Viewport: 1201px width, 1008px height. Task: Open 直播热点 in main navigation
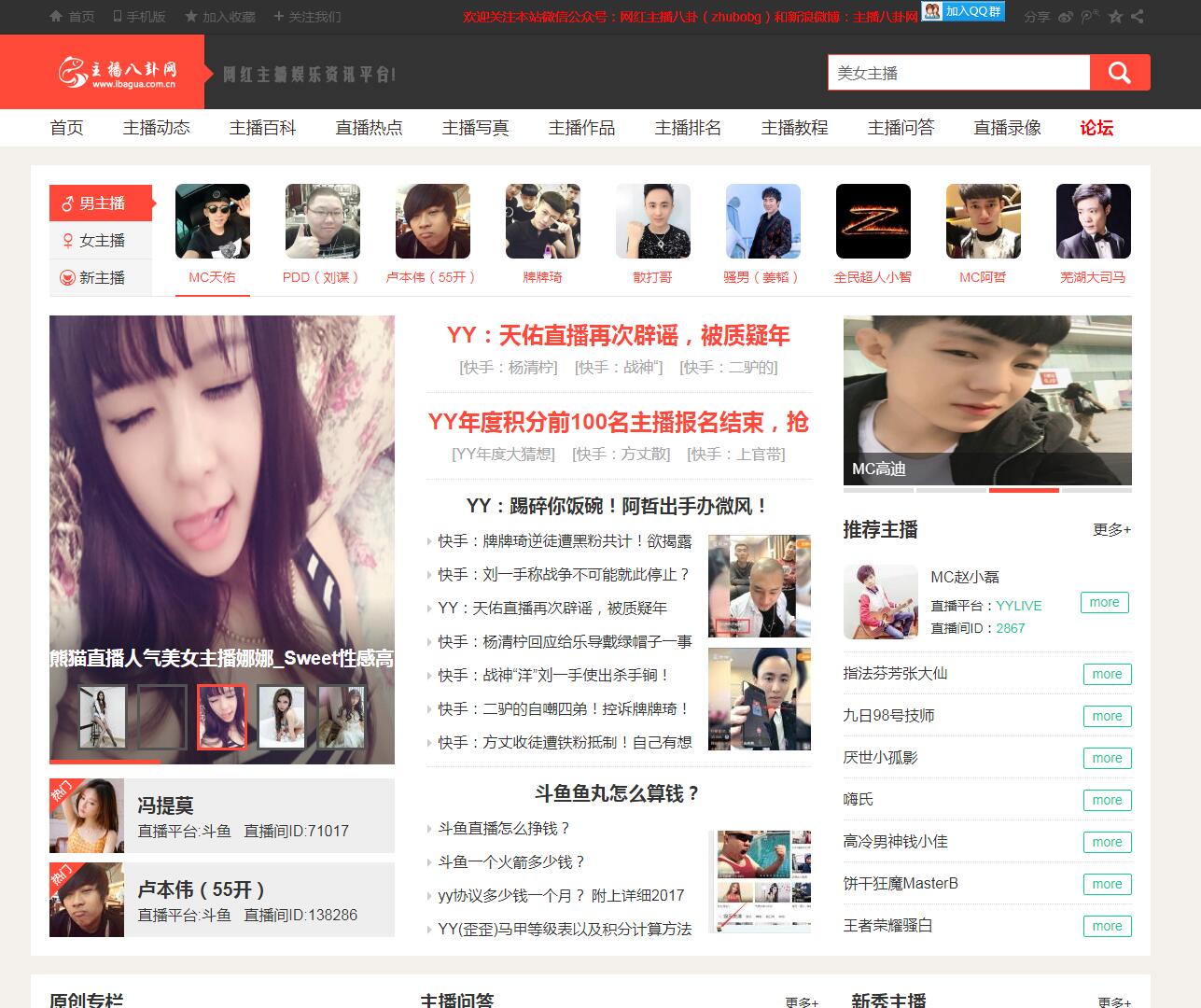(370, 128)
